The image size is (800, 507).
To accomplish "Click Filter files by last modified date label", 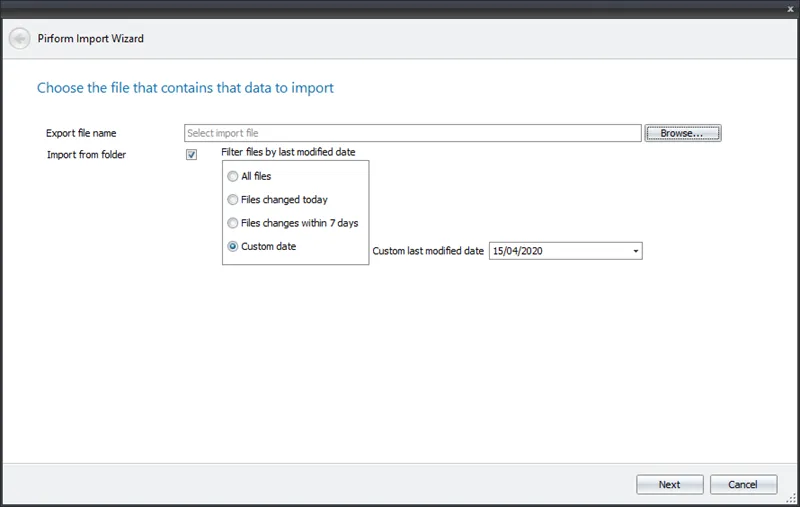I will tap(288, 153).
